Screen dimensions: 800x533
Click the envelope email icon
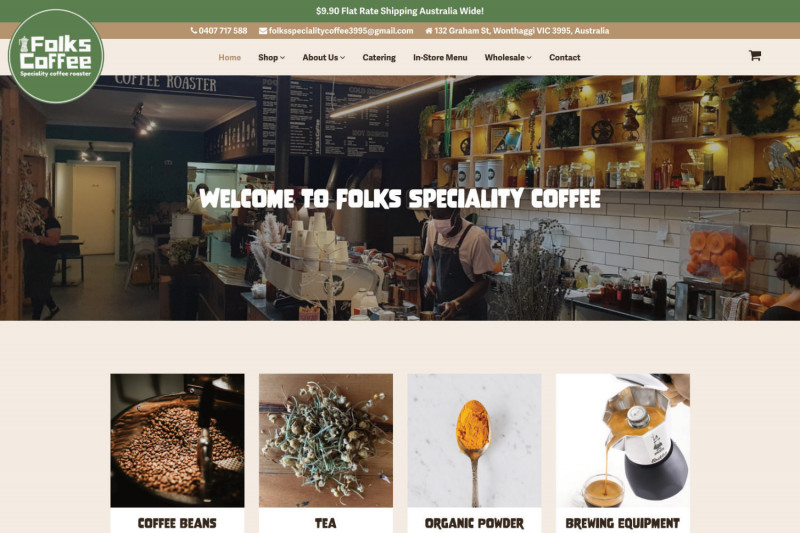click(x=263, y=31)
